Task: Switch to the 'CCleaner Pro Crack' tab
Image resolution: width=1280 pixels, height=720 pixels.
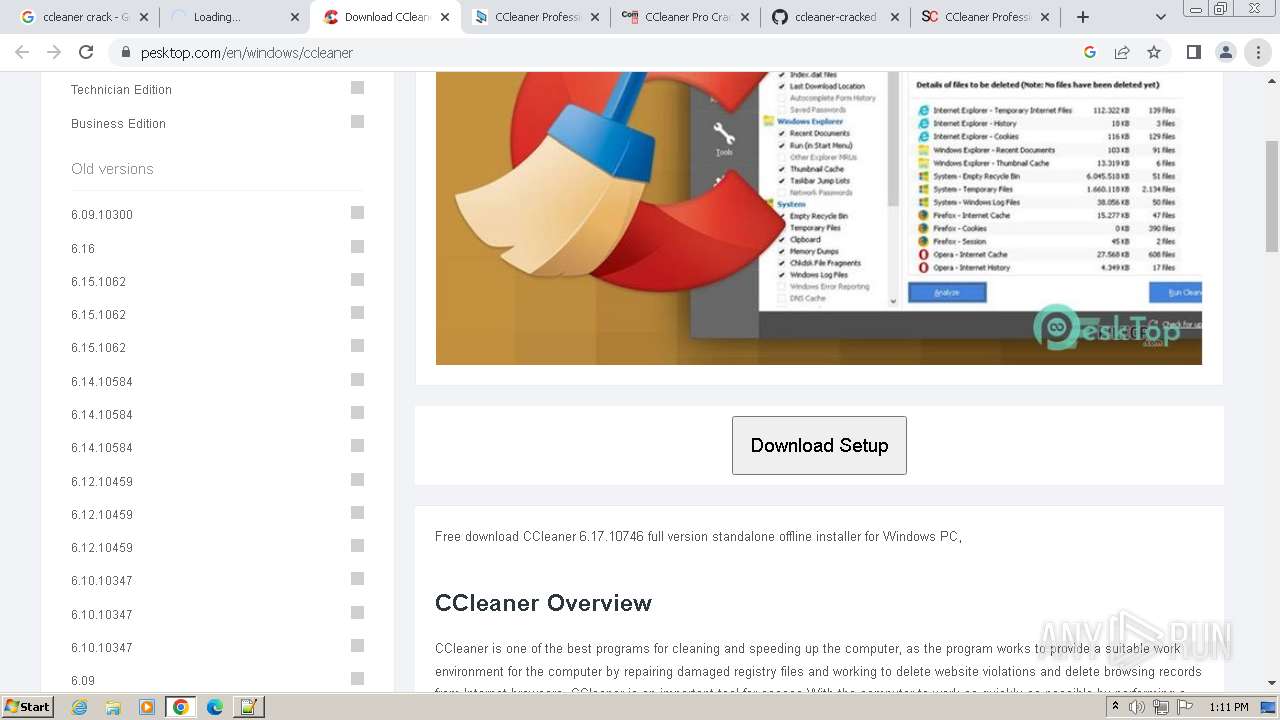Action: pos(685,17)
